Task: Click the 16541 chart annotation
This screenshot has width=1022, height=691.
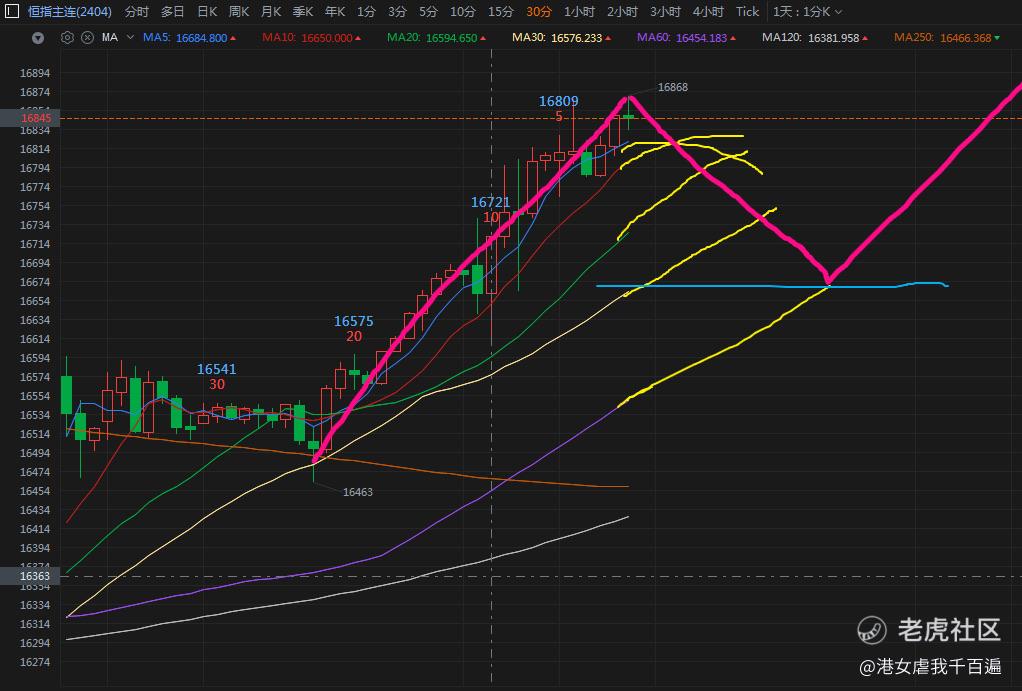Action: pyautogui.click(x=217, y=369)
